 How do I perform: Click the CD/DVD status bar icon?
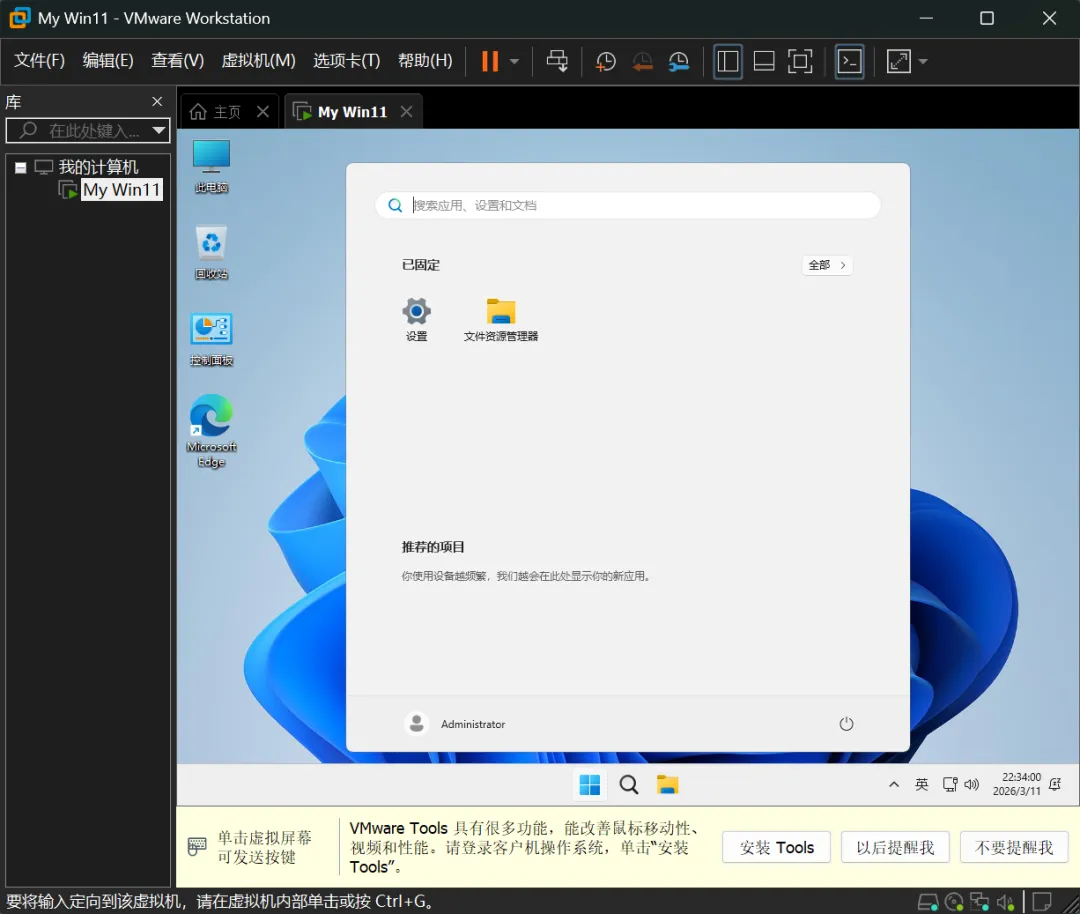954,902
